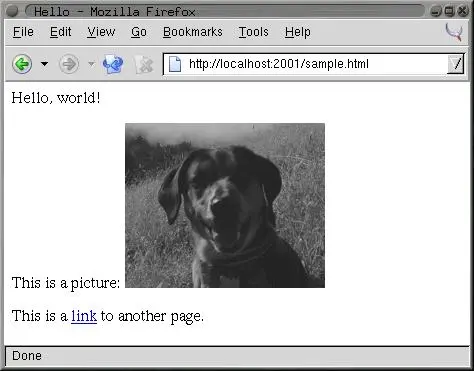Open the Edit menu
The width and height of the screenshot is (474, 371).
pos(61,32)
